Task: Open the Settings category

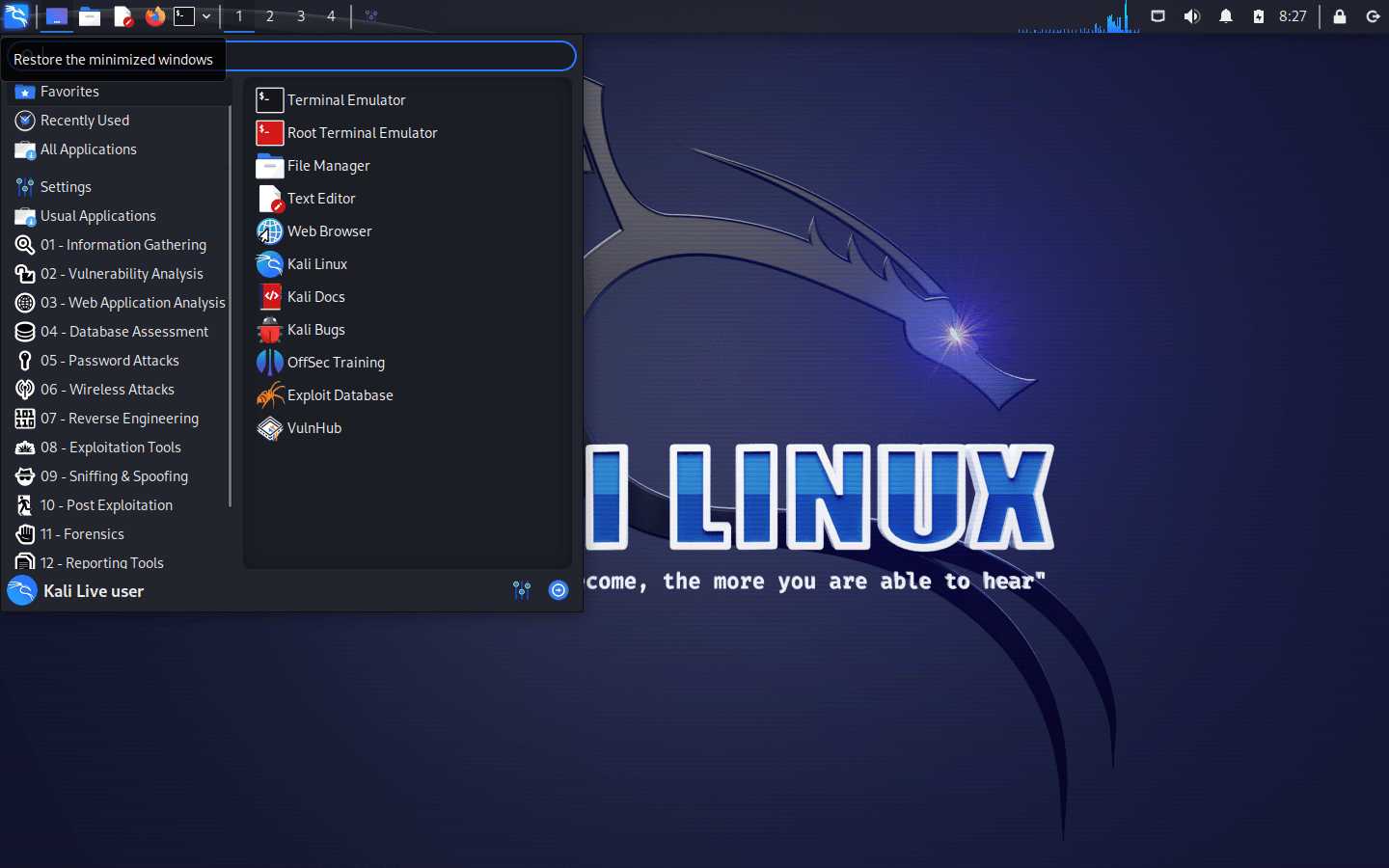Action: 119,187
